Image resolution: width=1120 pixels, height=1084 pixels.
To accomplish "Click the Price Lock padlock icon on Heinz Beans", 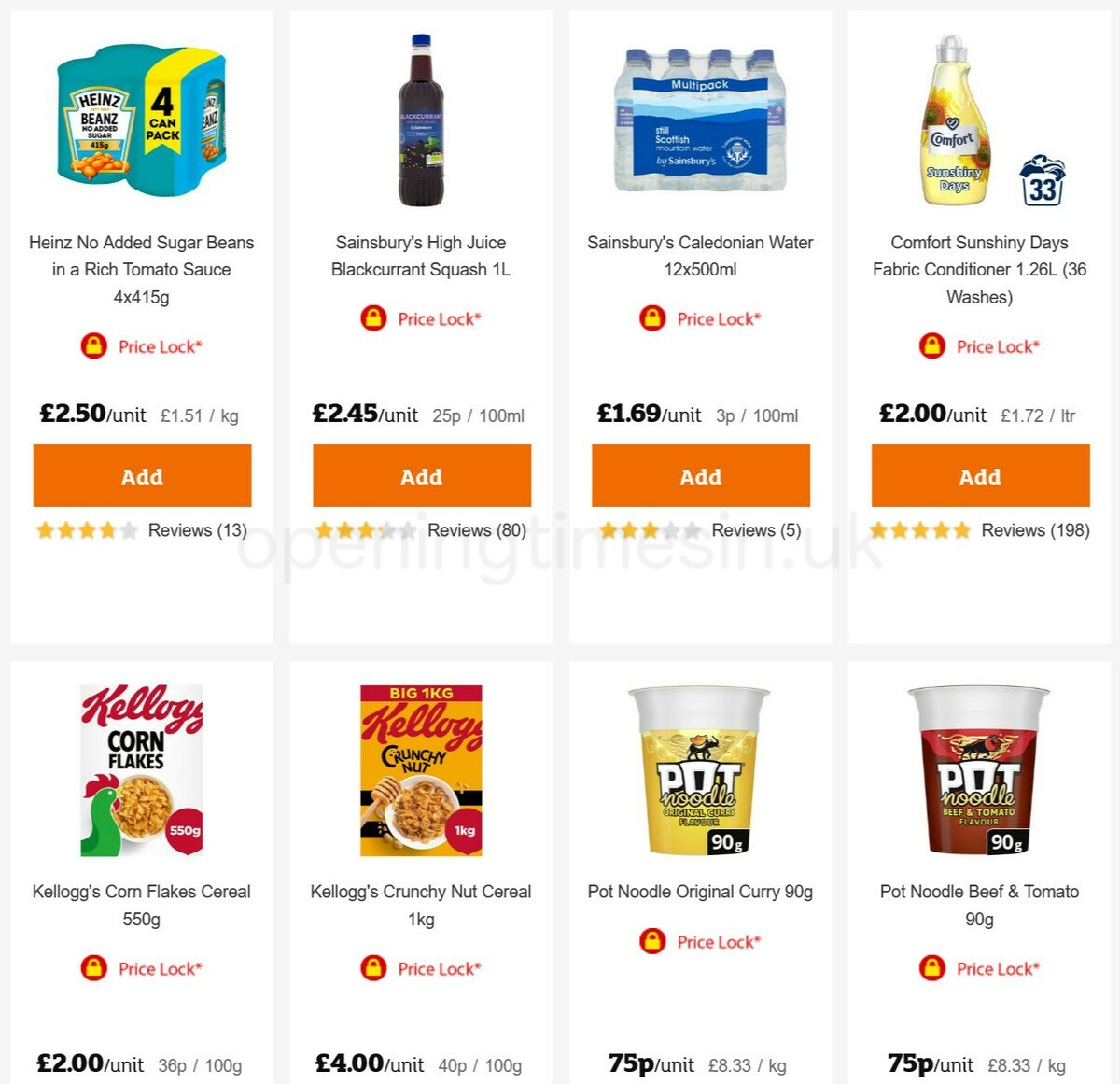I will [92, 346].
